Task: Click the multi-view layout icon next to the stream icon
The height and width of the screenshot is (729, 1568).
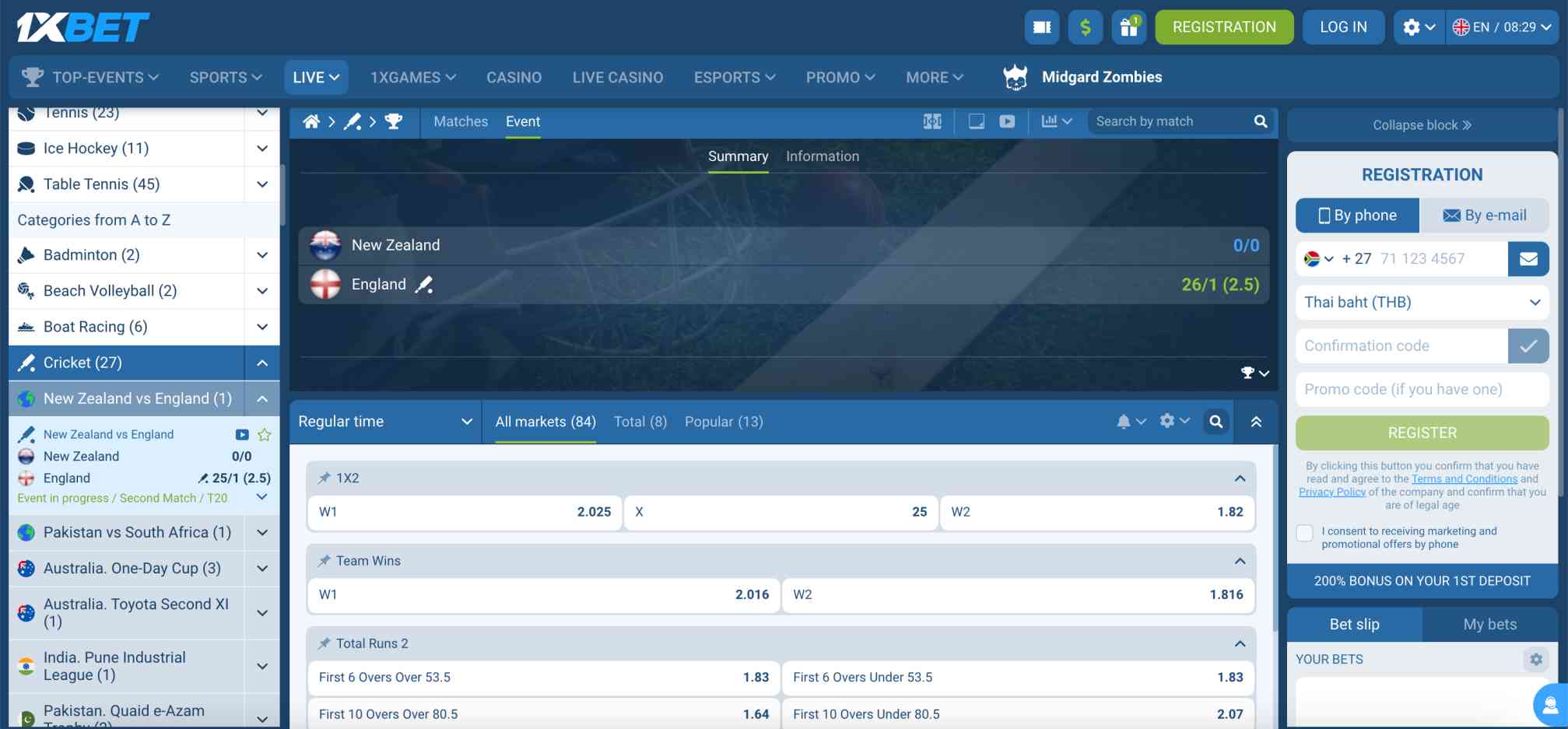Action: [x=975, y=121]
